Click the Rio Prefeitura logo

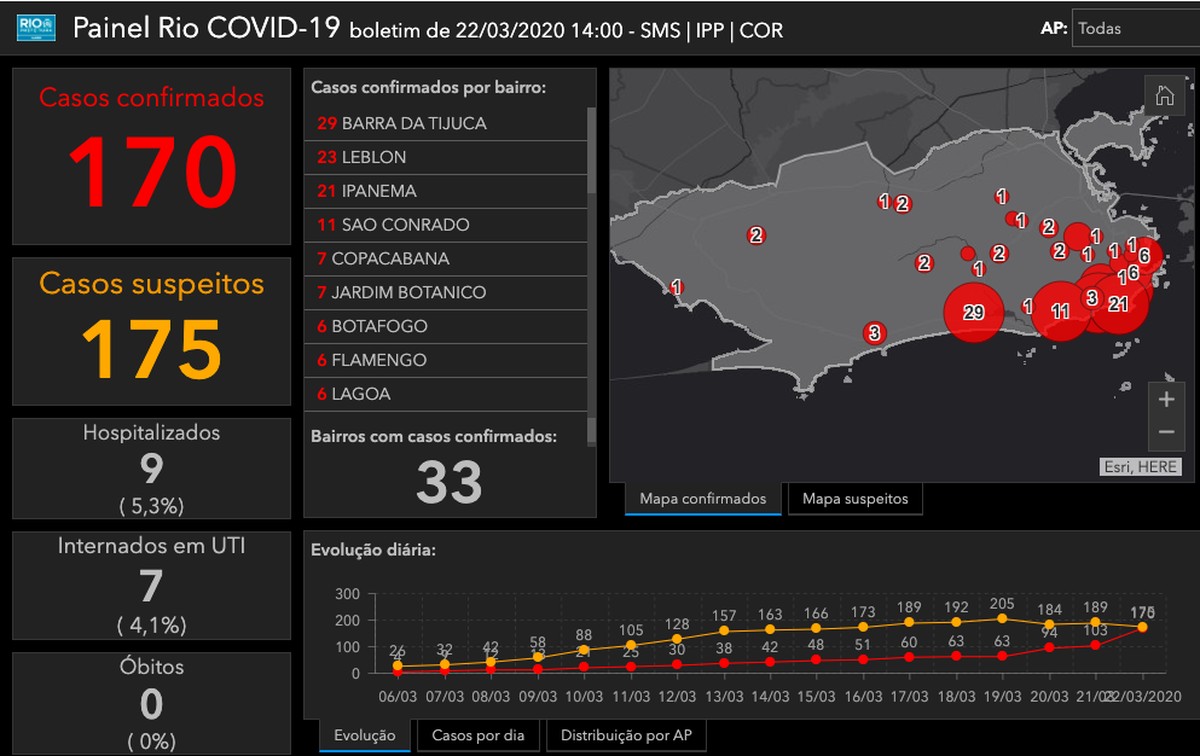click(36, 28)
